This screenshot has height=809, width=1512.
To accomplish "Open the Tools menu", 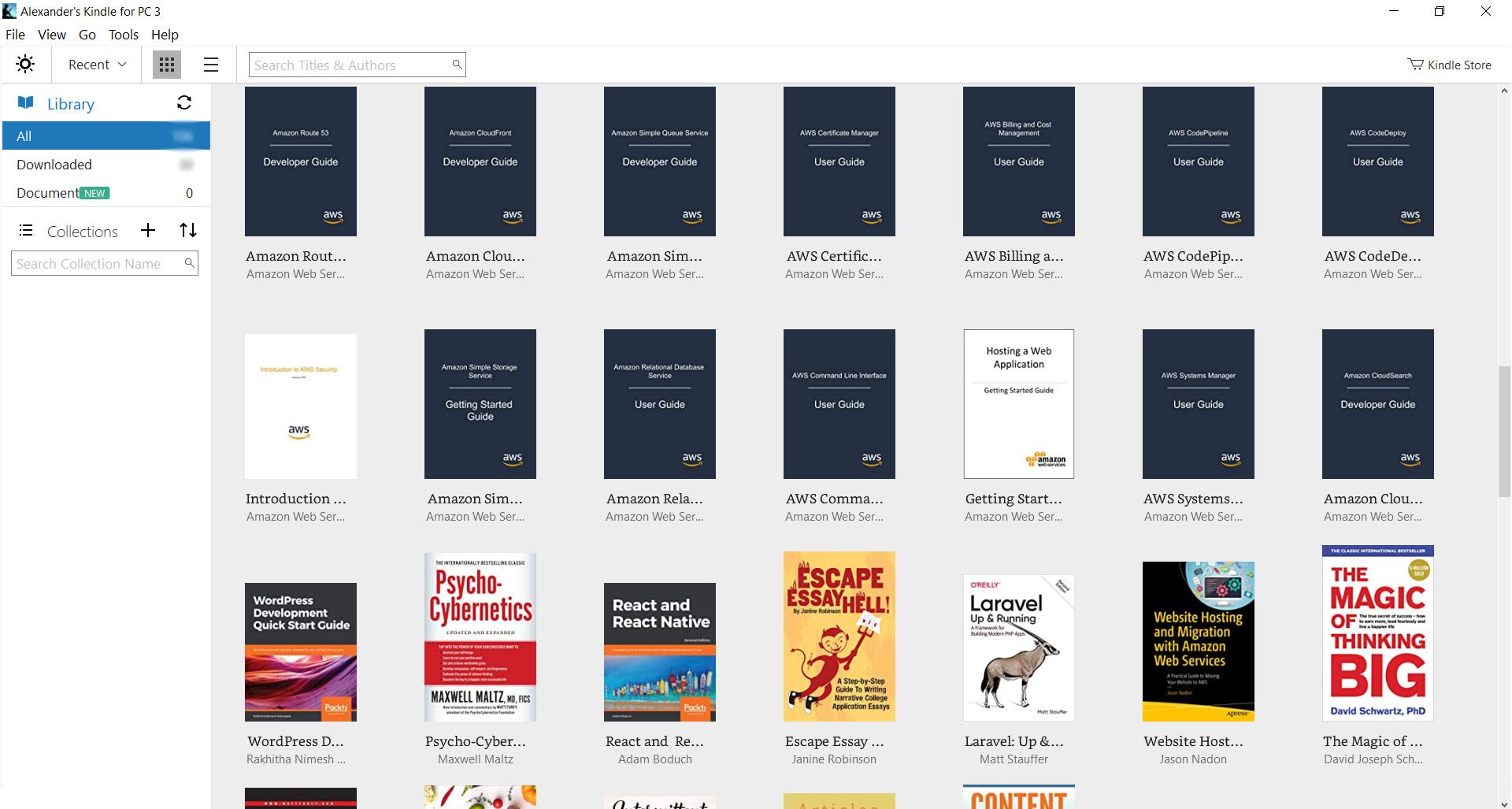I will click(x=124, y=35).
